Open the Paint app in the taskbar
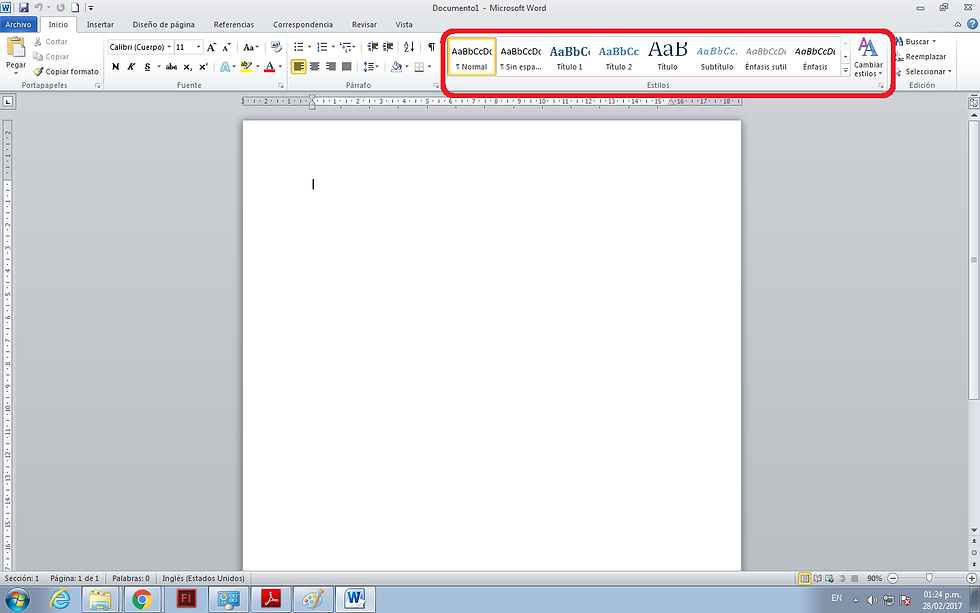The width and height of the screenshot is (980, 613). tap(312, 600)
